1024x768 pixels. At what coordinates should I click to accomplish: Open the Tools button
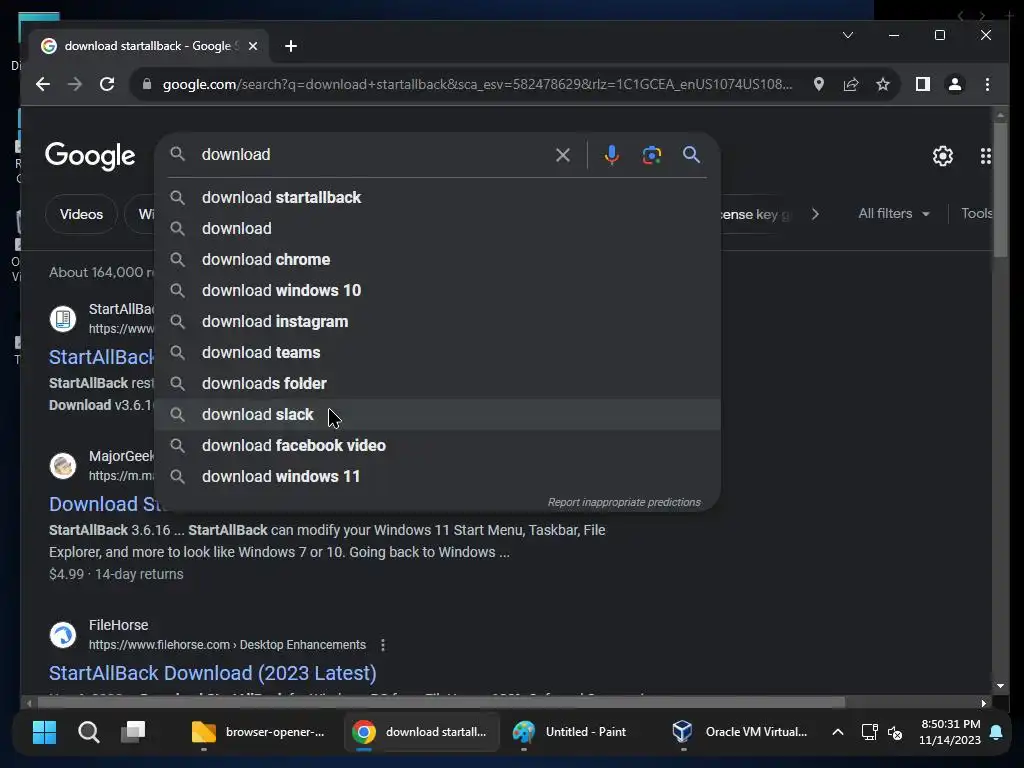point(976,214)
